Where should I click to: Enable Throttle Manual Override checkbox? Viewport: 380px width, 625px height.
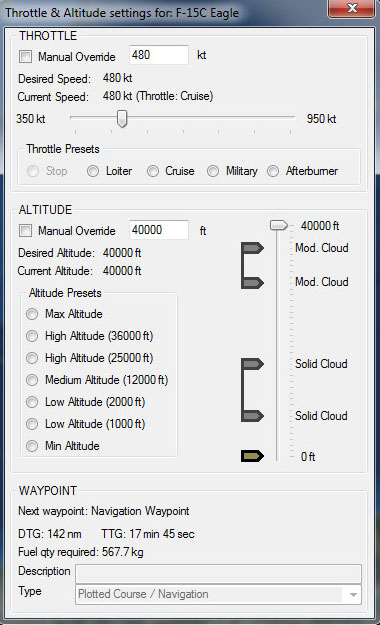point(26,57)
